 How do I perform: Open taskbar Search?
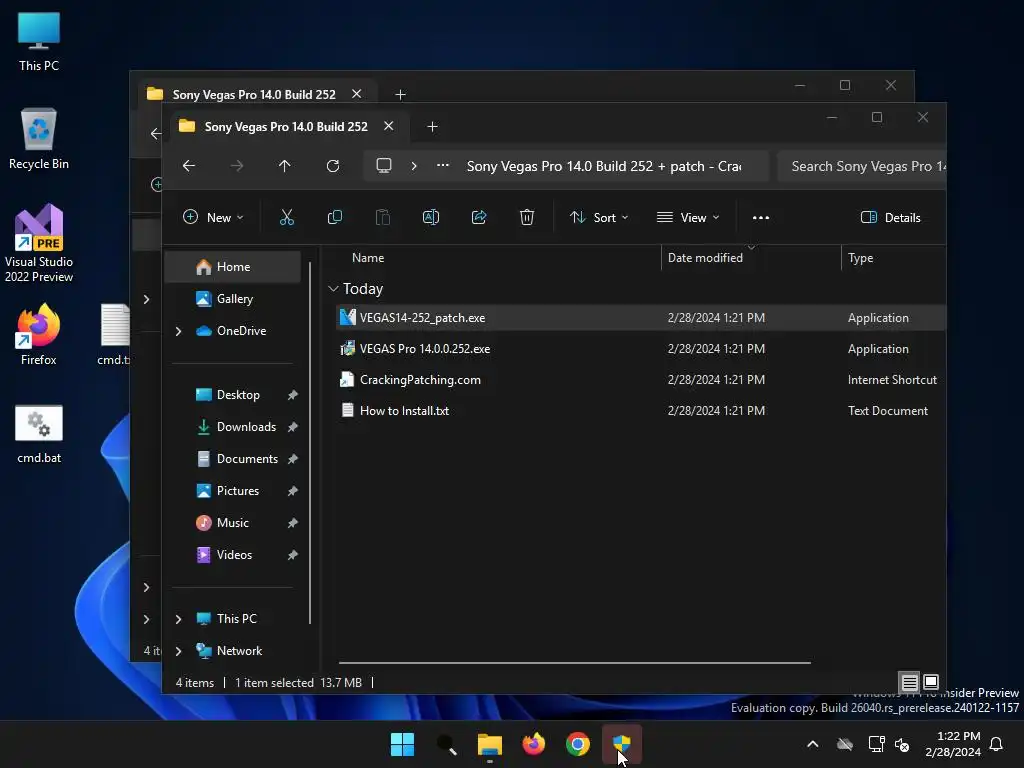point(447,744)
